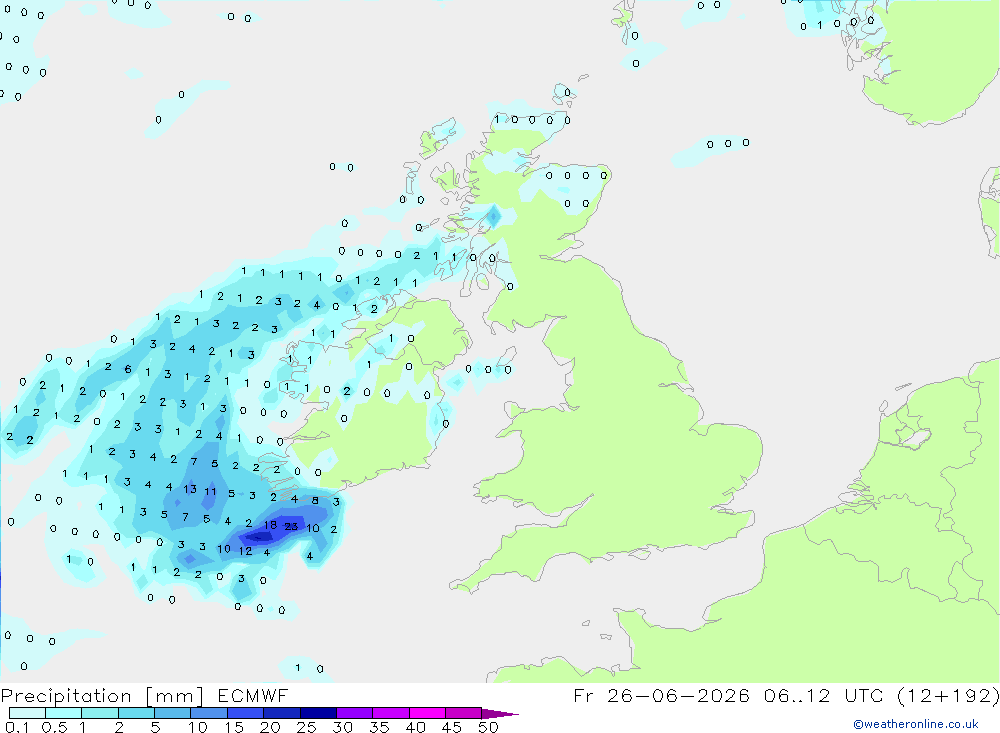Click the '25' legend label
Image resolution: width=1000 pixels, height=733 pixels.
[306, 727]
